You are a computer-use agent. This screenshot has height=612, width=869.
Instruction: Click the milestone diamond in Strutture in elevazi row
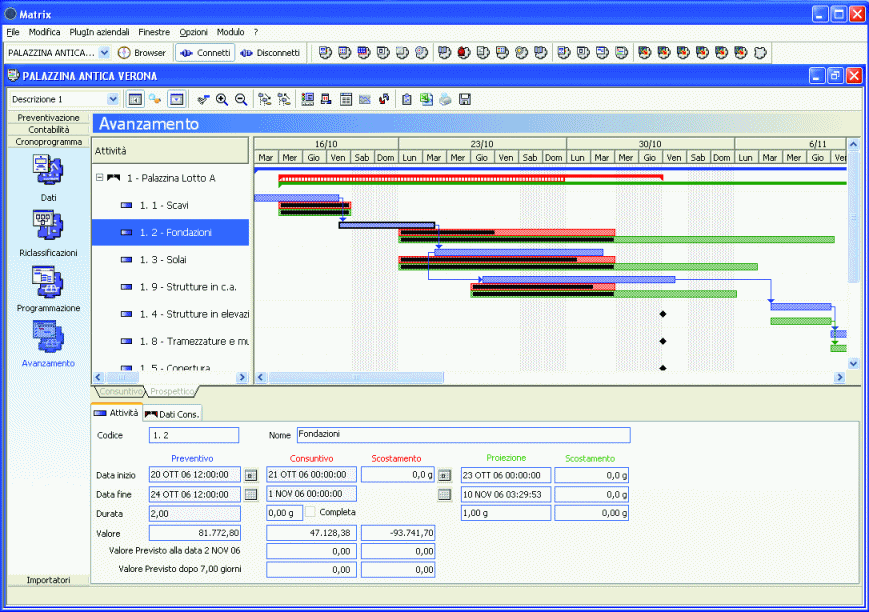pos(663,314)
